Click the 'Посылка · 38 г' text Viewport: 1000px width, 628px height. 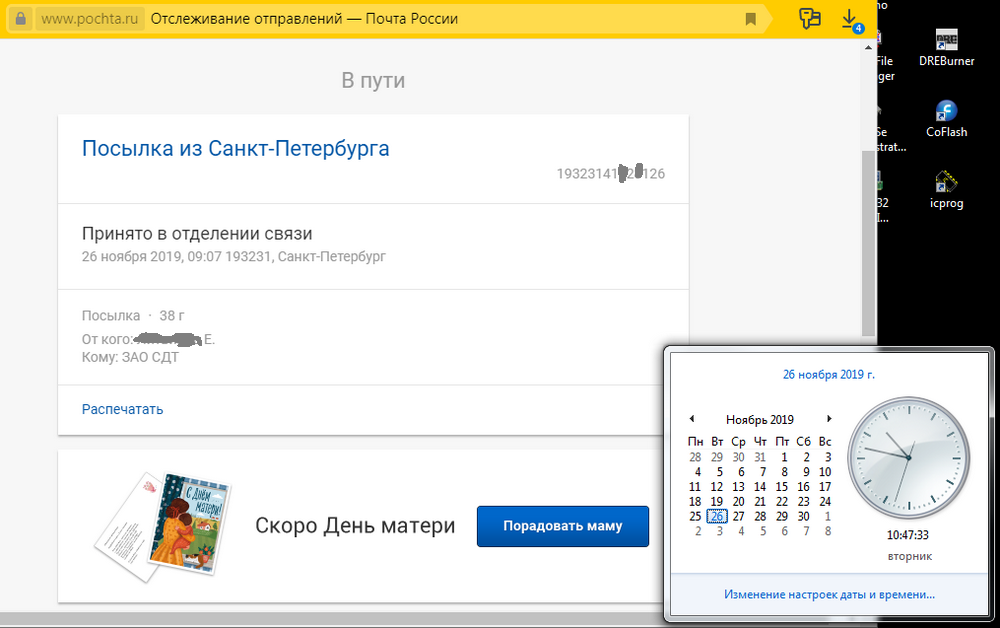pos(133,316)
